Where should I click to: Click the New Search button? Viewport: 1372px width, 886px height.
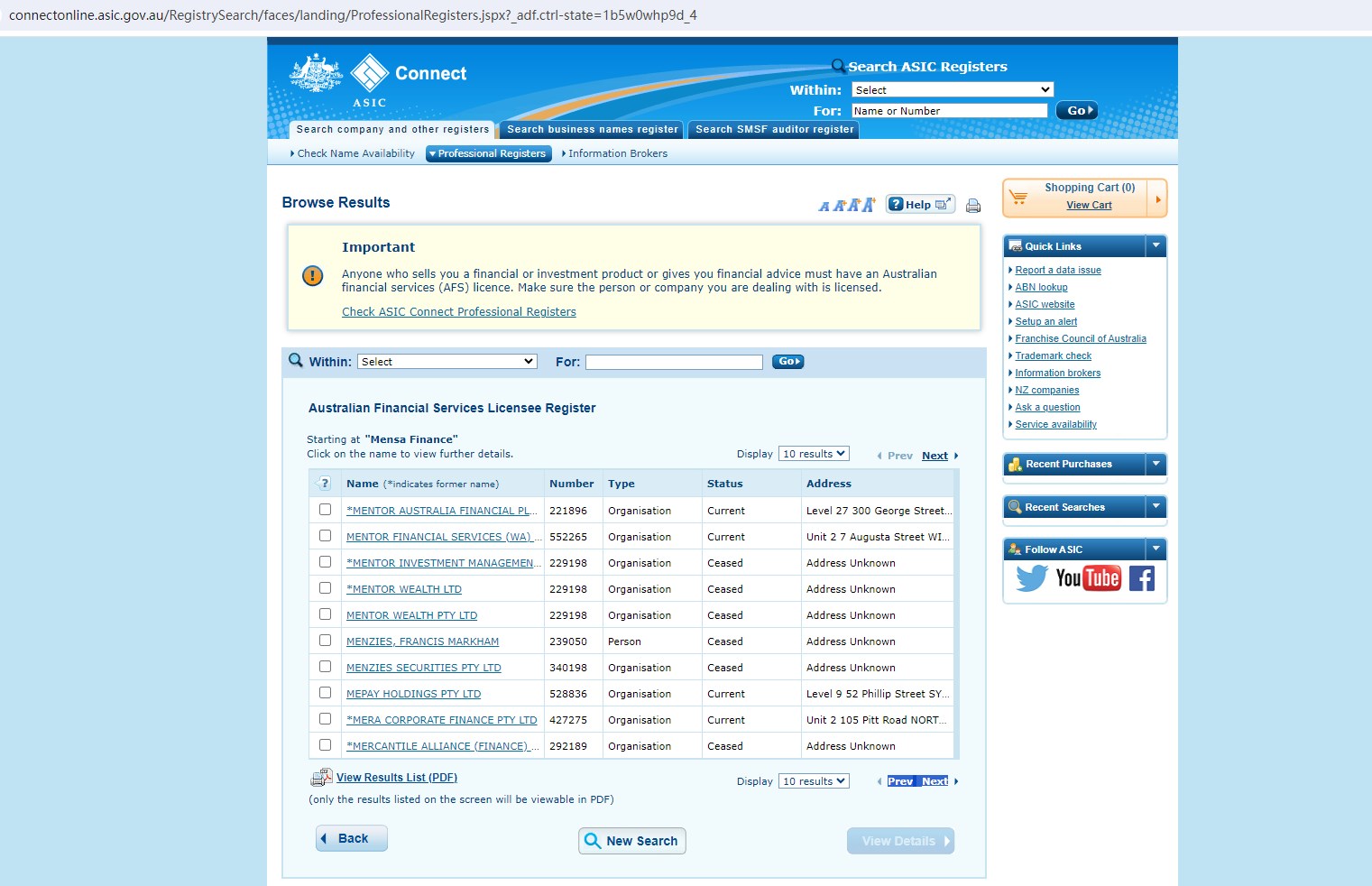(x=632, y=841)
